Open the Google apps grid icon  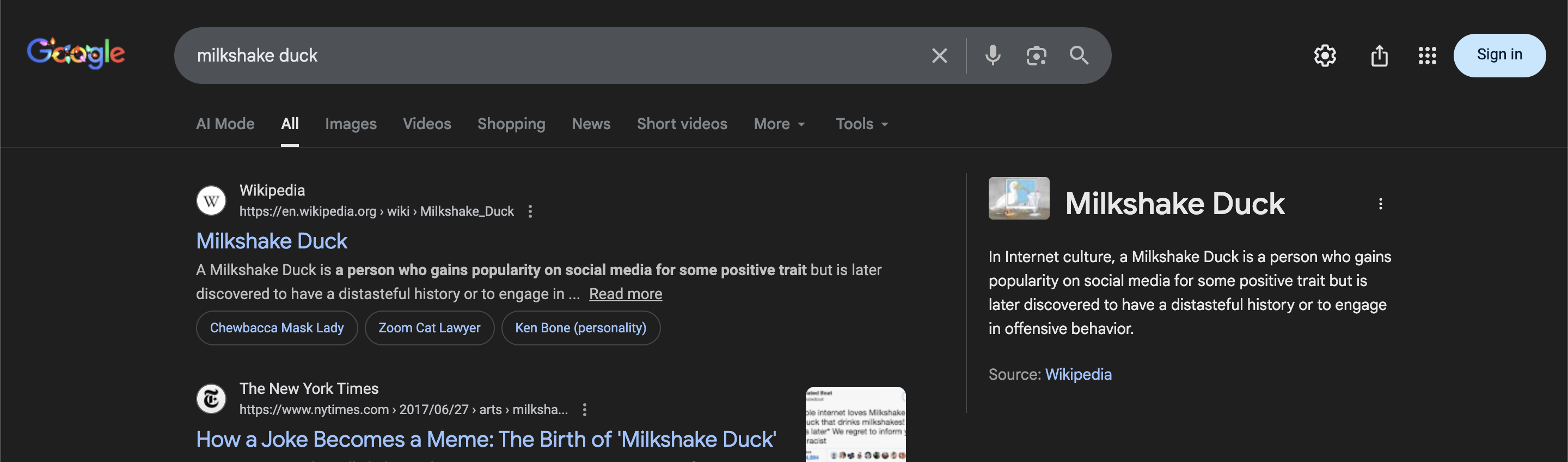(1427, 56)
